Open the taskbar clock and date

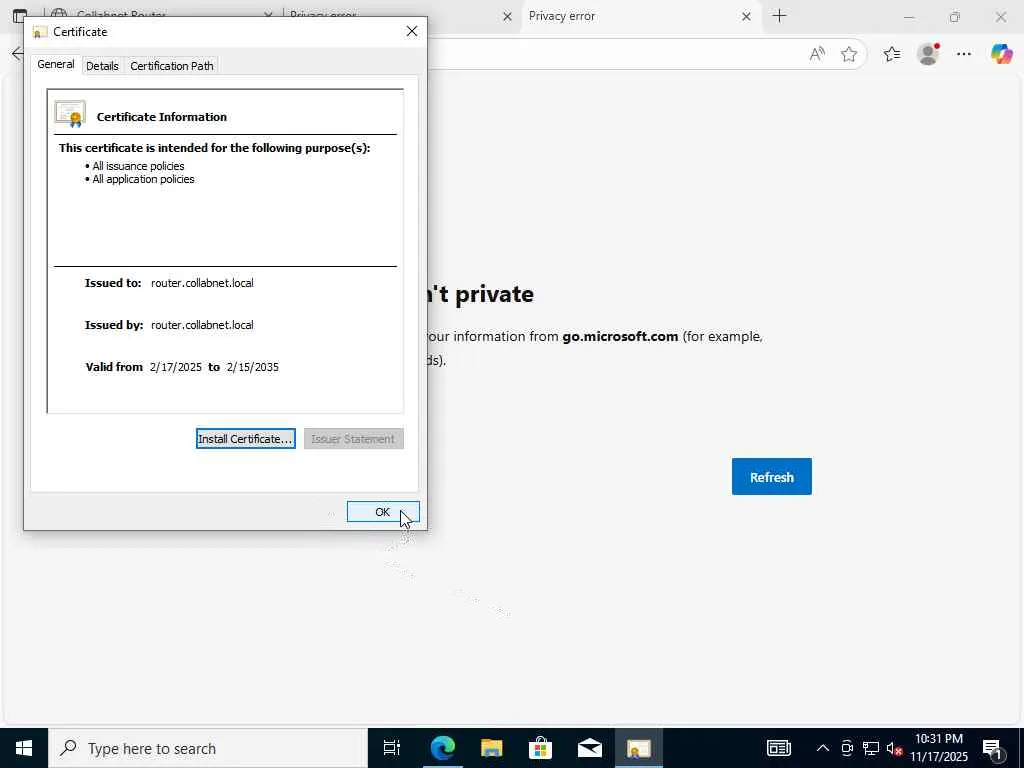coord(939,748)
